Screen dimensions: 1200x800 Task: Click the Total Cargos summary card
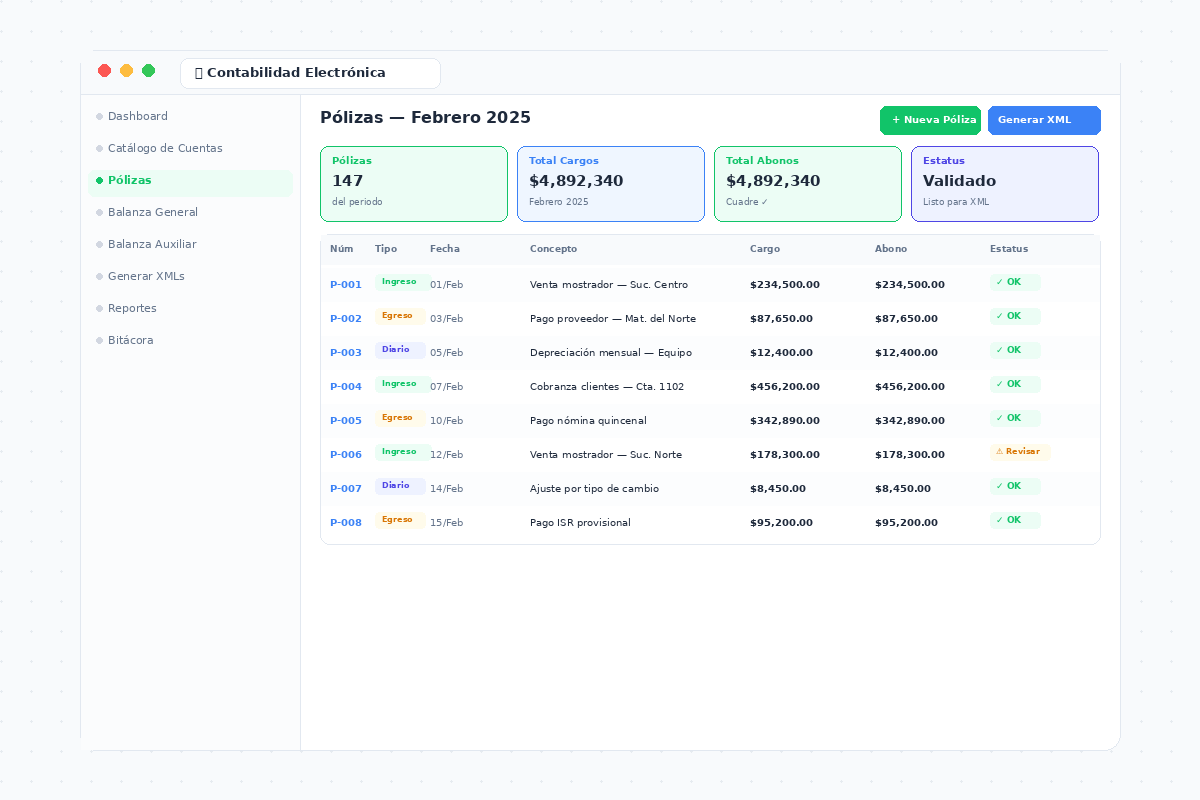[x=611, y=184]
